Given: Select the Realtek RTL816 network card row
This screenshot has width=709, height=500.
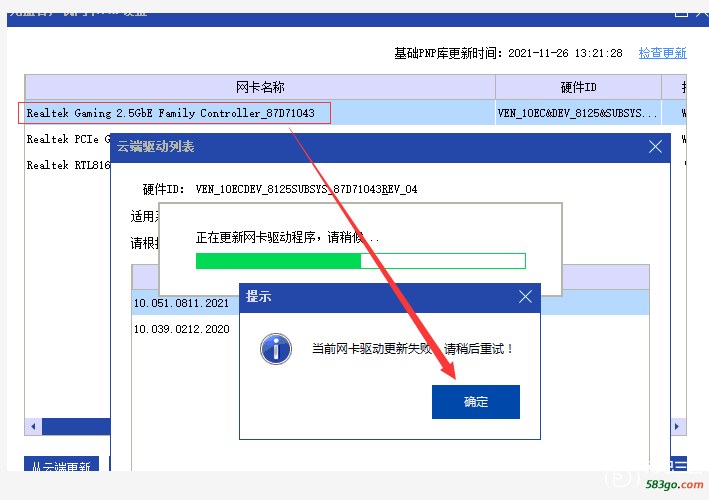Looking at the screenshot, I should (x=68, y=165).
